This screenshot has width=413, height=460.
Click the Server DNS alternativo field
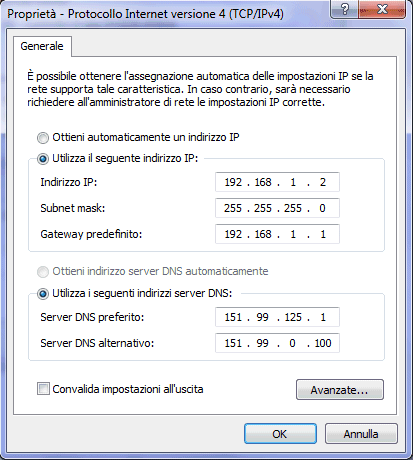click(277, 343)
